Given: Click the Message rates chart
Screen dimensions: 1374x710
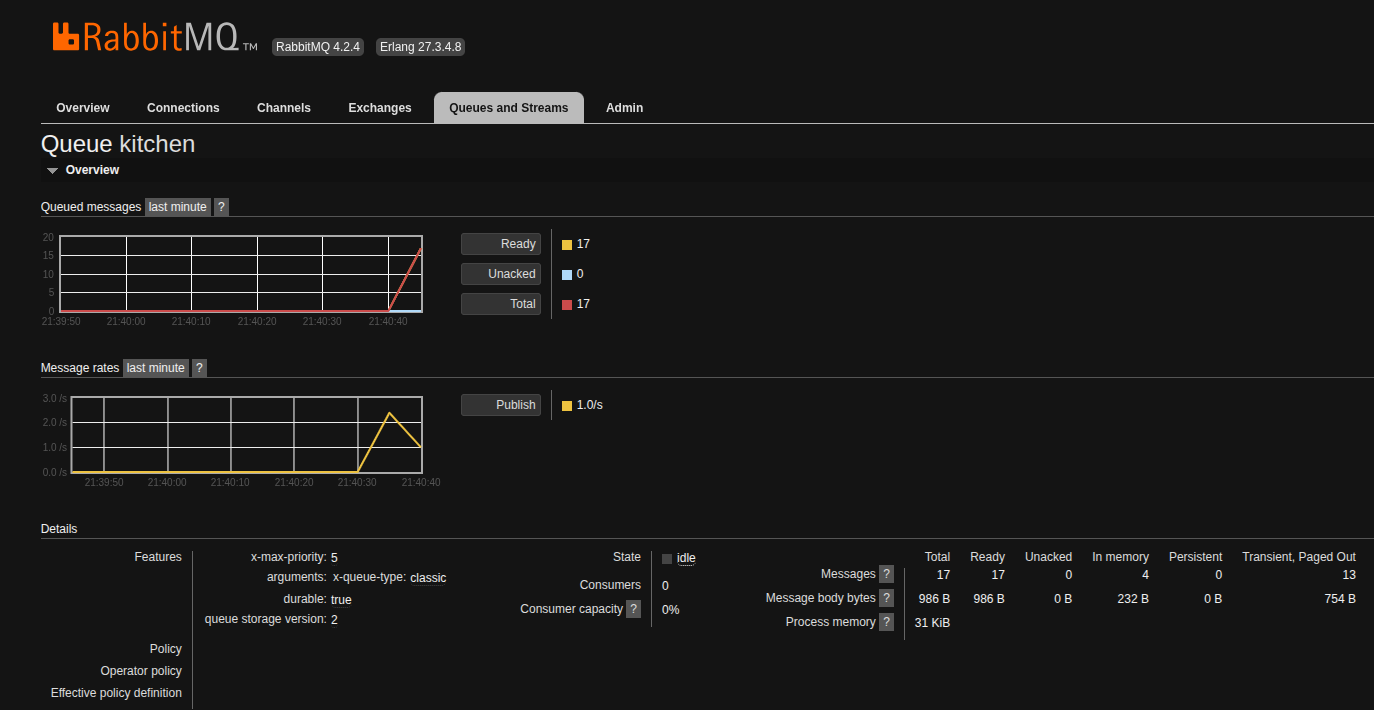Looking at the screenshot, I should coord(247,435).
